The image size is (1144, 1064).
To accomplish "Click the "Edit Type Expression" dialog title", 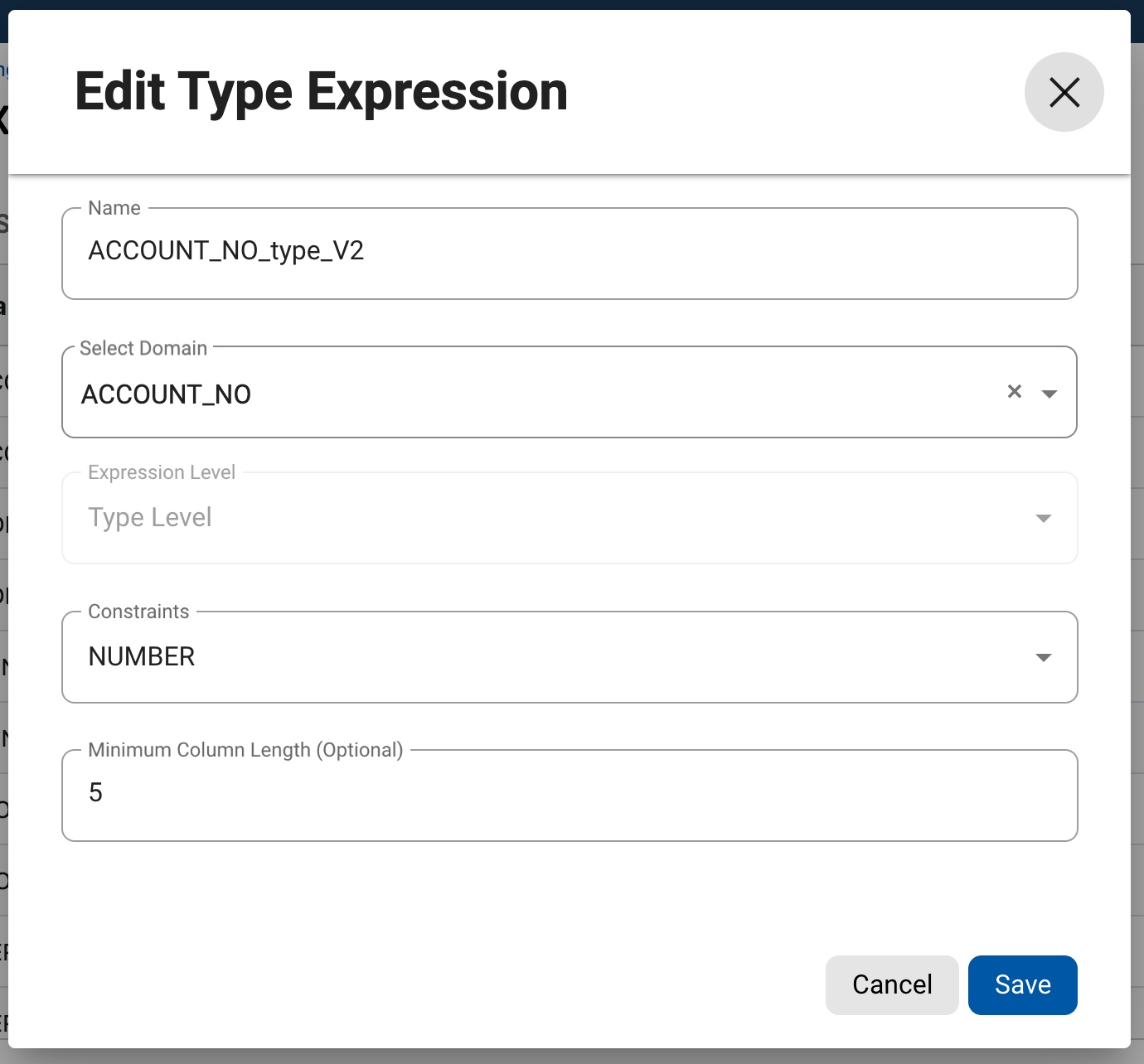I will (x=321, y=91).
